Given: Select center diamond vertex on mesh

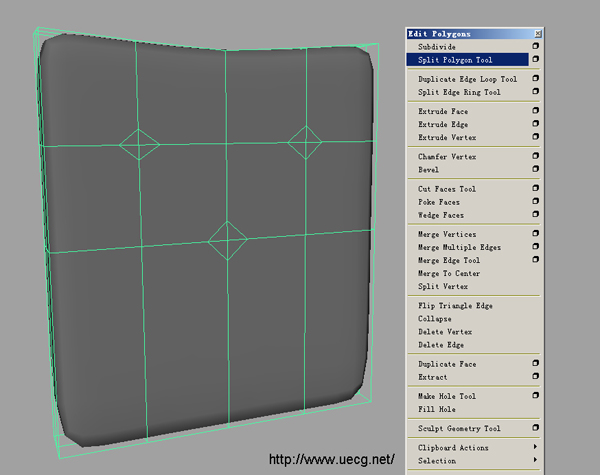Looking at the screenshot, I should pos(228,241).
